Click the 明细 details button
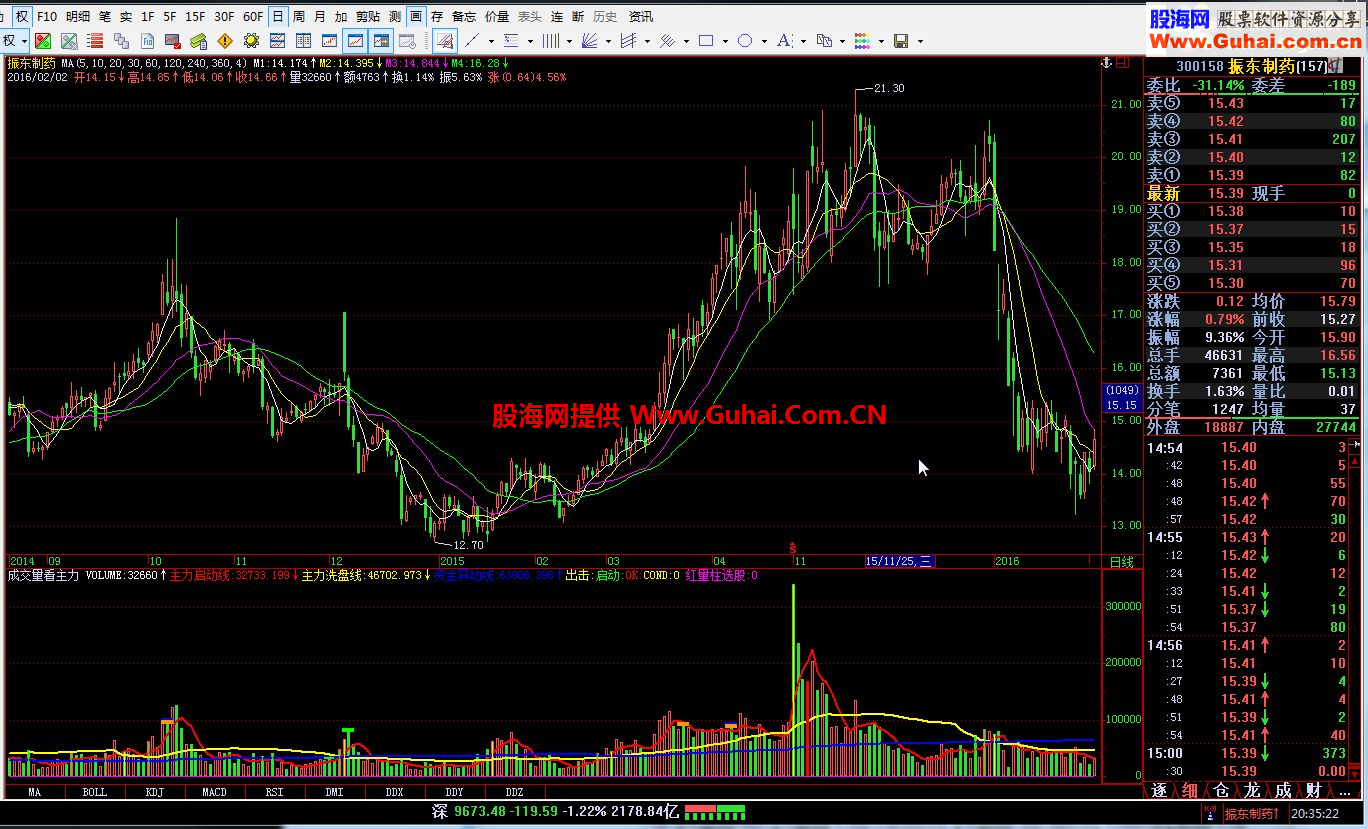 [78, 16]
